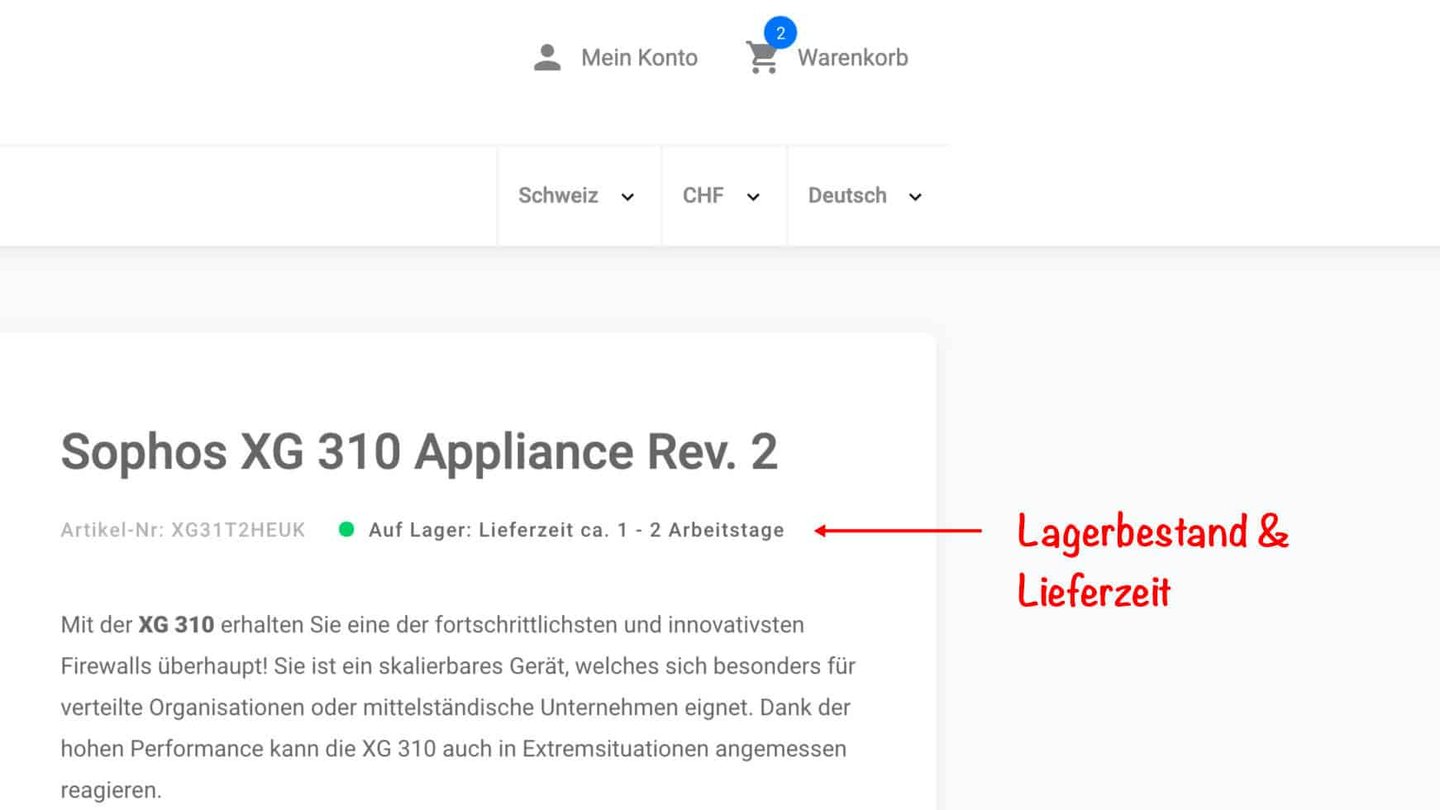Click the blue cart badge showing 2
The width and height of the screenshot is (1440, 810).
(780, 32)
